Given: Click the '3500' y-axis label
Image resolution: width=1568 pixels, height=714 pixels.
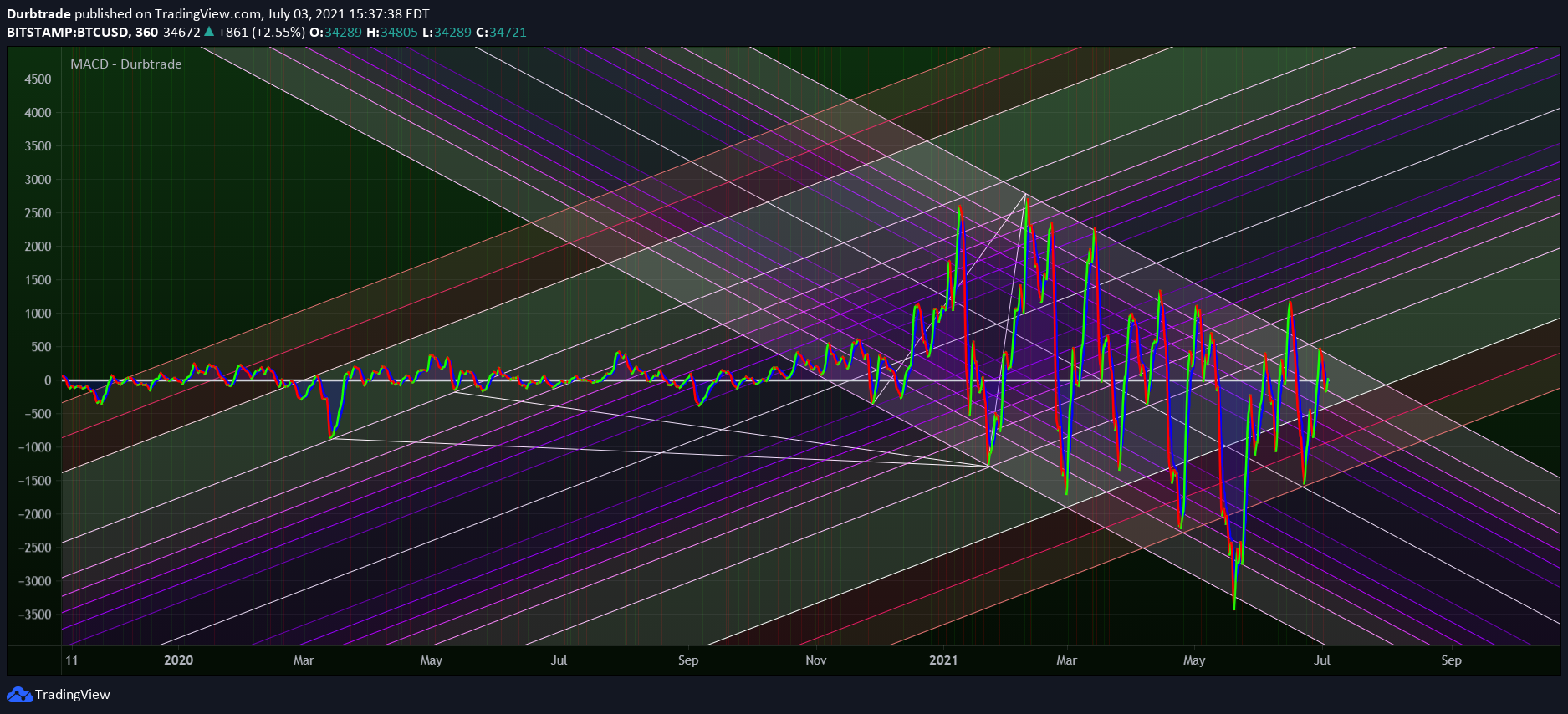Looking at the screenshot, I should (x=38, y=146).
